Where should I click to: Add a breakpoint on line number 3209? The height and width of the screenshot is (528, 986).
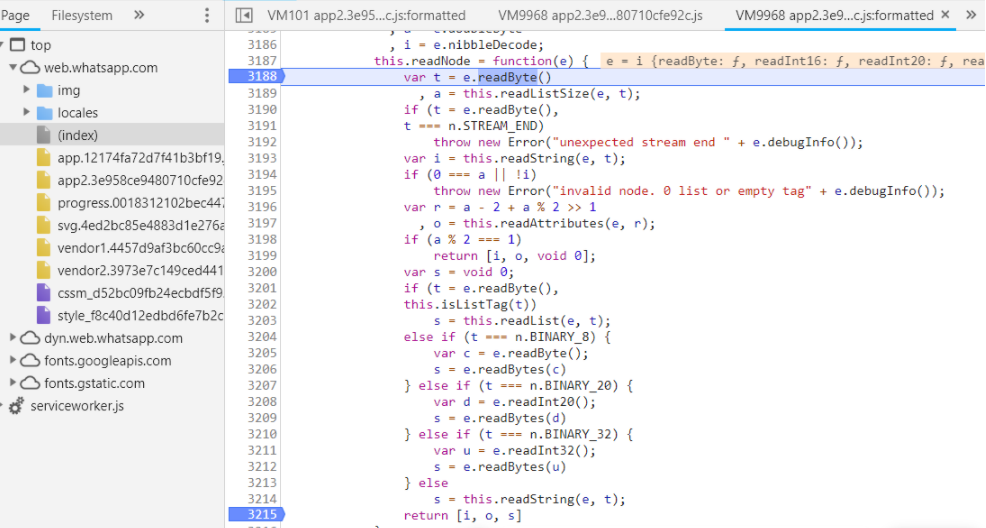262,417
